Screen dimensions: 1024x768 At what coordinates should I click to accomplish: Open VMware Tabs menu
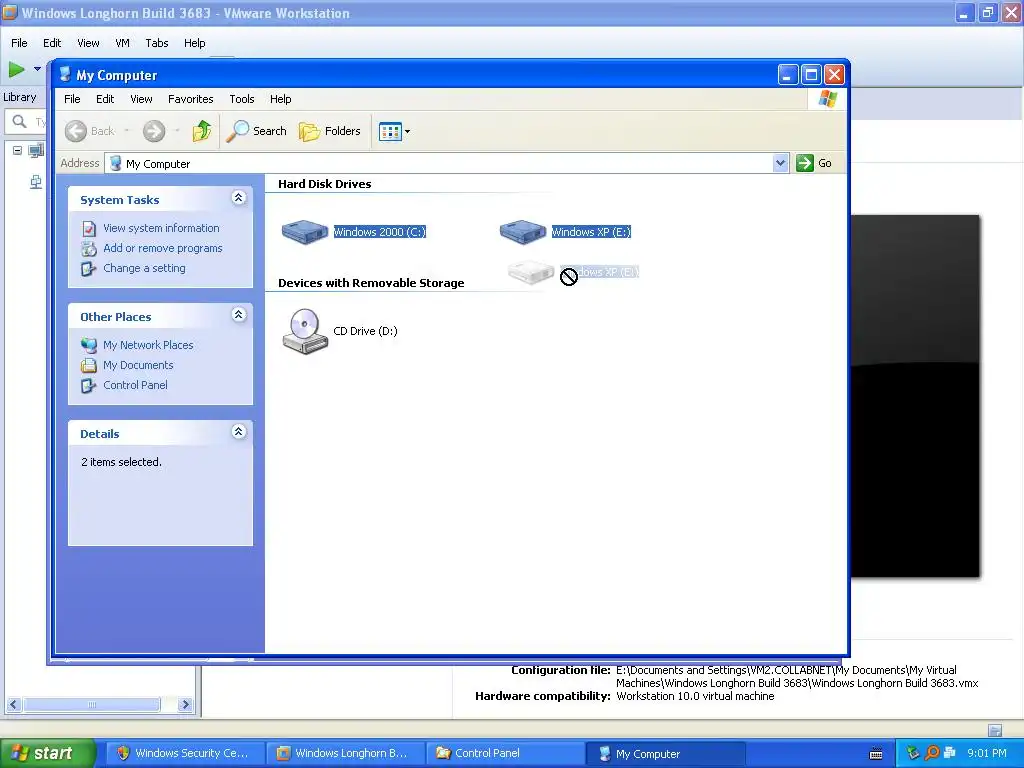157,43
